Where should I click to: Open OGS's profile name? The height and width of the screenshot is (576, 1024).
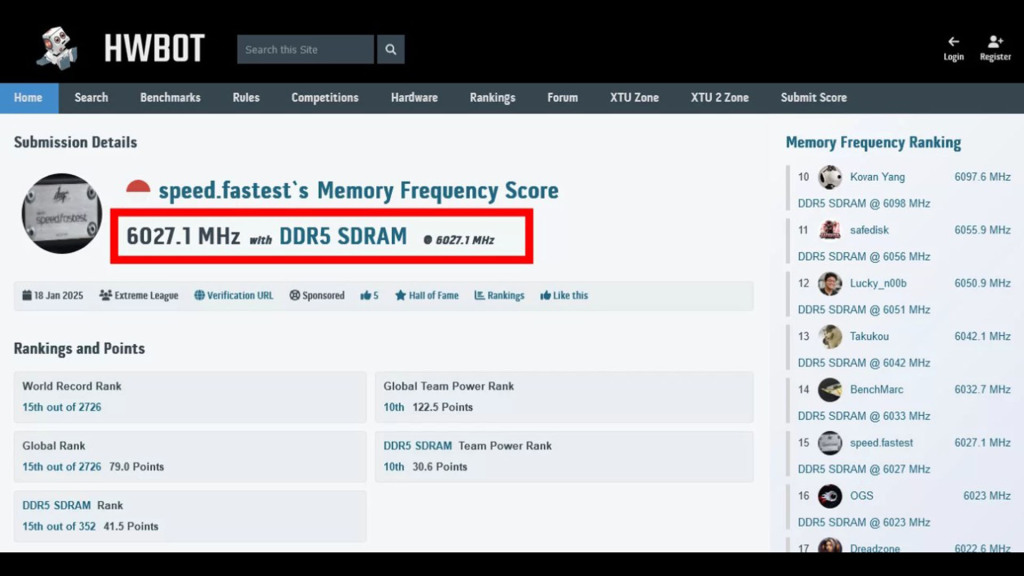click(861, 496)
